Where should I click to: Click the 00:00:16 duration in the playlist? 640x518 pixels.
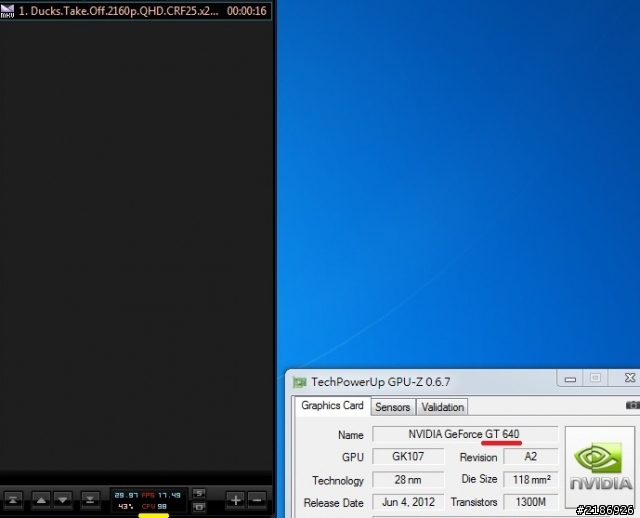247,11
